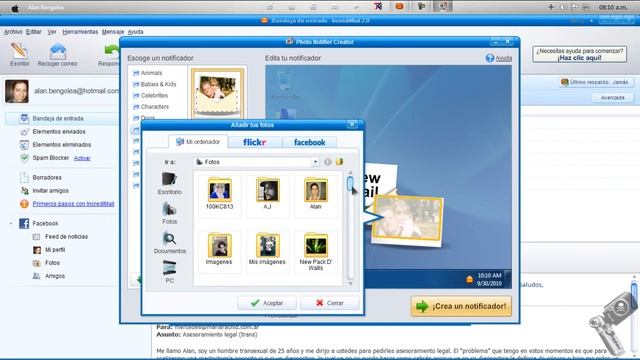
Task: Click the Escribir compose icon
Action: point(19,54)
